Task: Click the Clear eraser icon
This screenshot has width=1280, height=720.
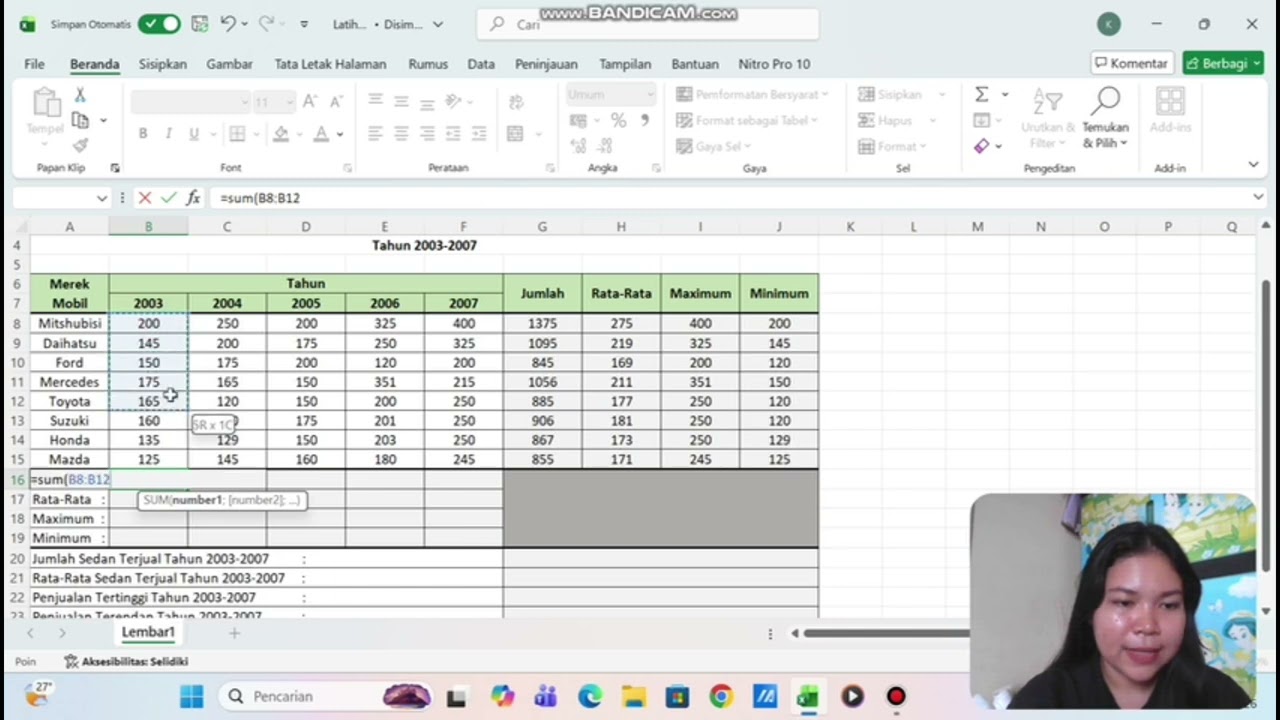Action: 982,146
